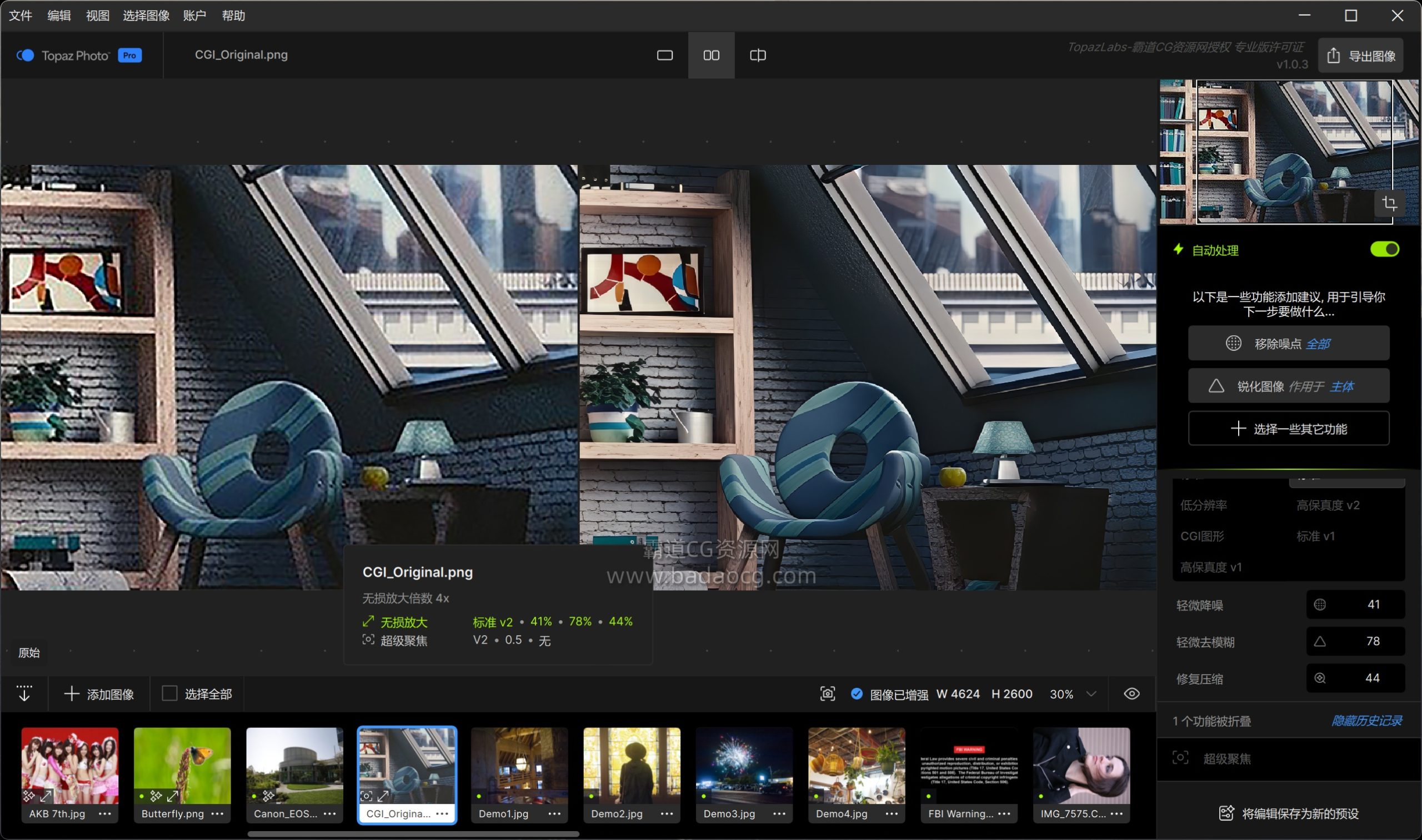Open options menu for Demo1.jpg thumbnail
The width and height of the screenshot is (1422, 840).
[554, 813]
